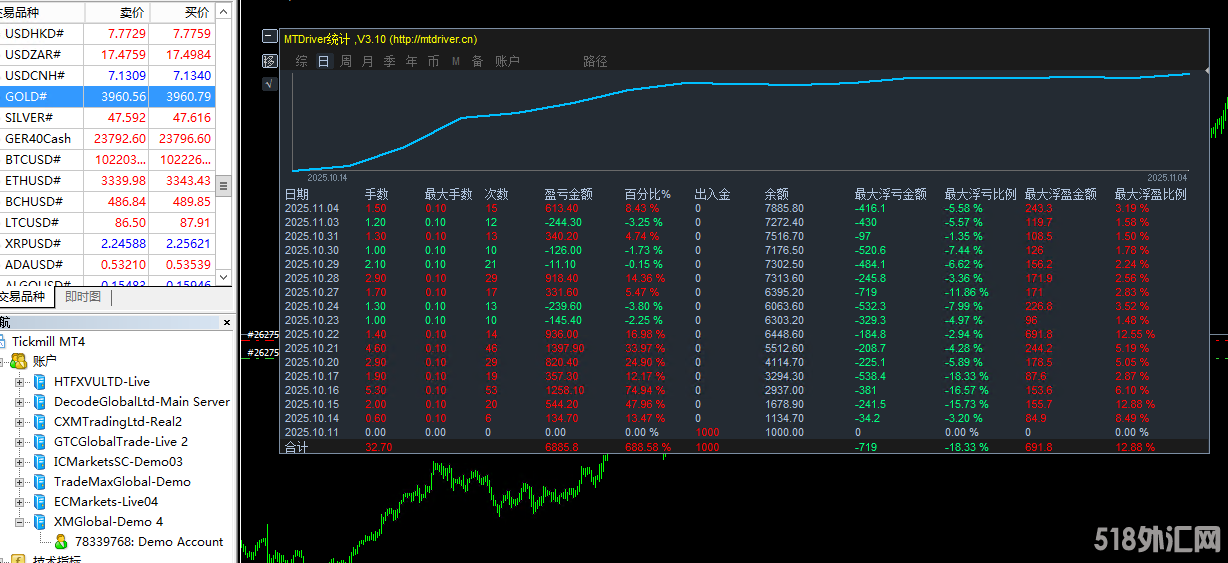Click the 移 move icon on MTDriver panel
Image resolution: width=1228 pixels, height=563 pixels.
pyautogui.click(x=269, y=61)
